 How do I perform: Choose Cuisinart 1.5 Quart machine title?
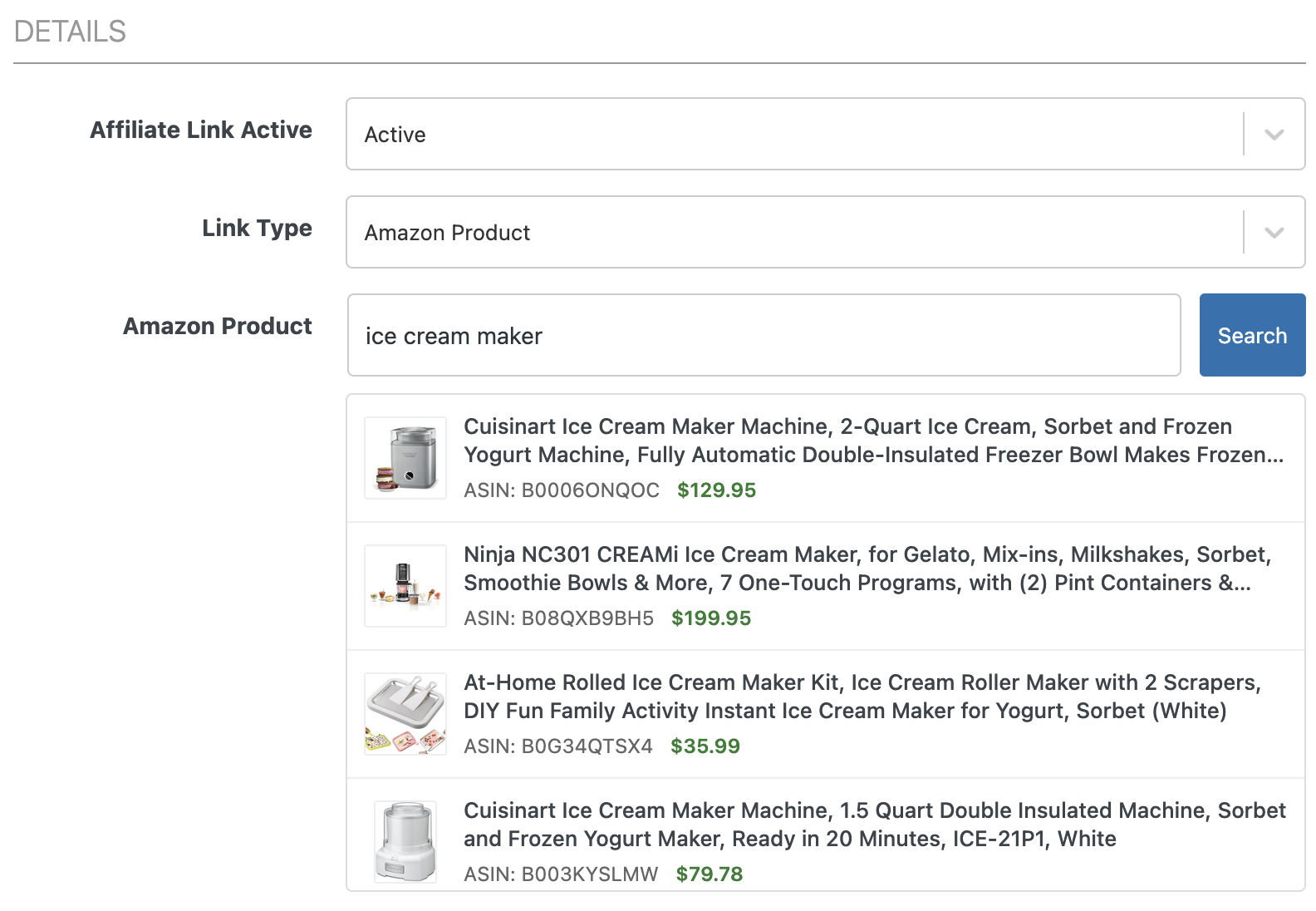tap(874, 825)
